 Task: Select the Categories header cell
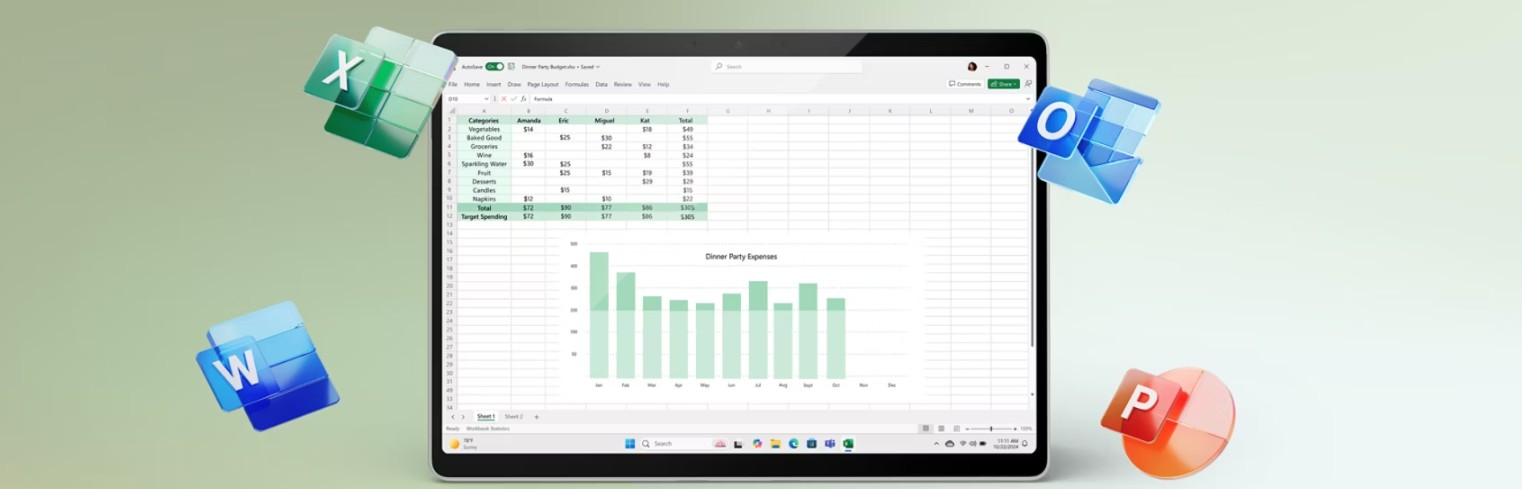click(x=484, y=120)
